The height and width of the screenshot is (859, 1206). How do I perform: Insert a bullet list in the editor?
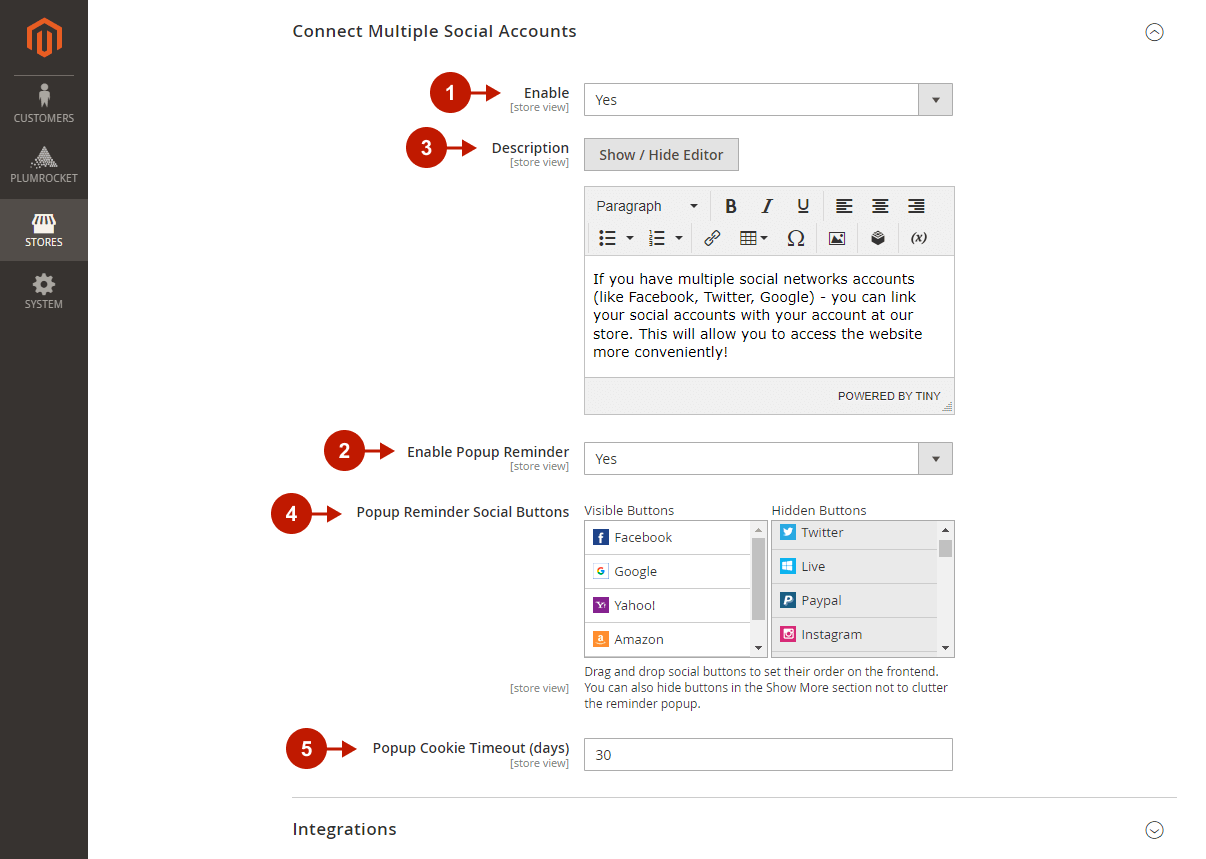pyautogui.click(x=607, y=238)
